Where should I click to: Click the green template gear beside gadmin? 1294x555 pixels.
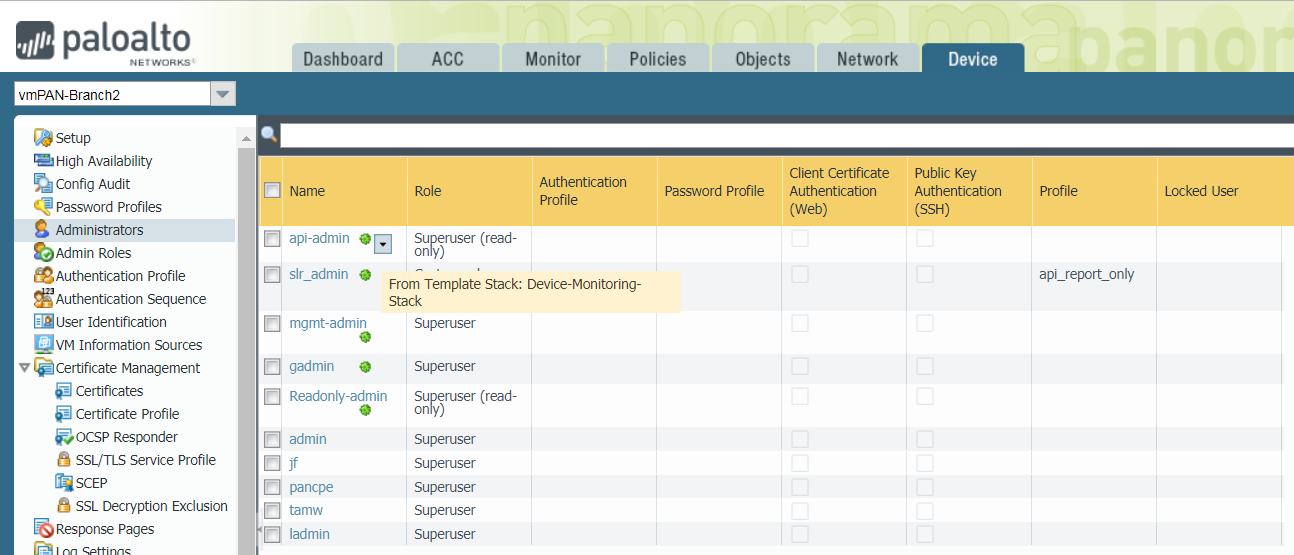[365, 367]
